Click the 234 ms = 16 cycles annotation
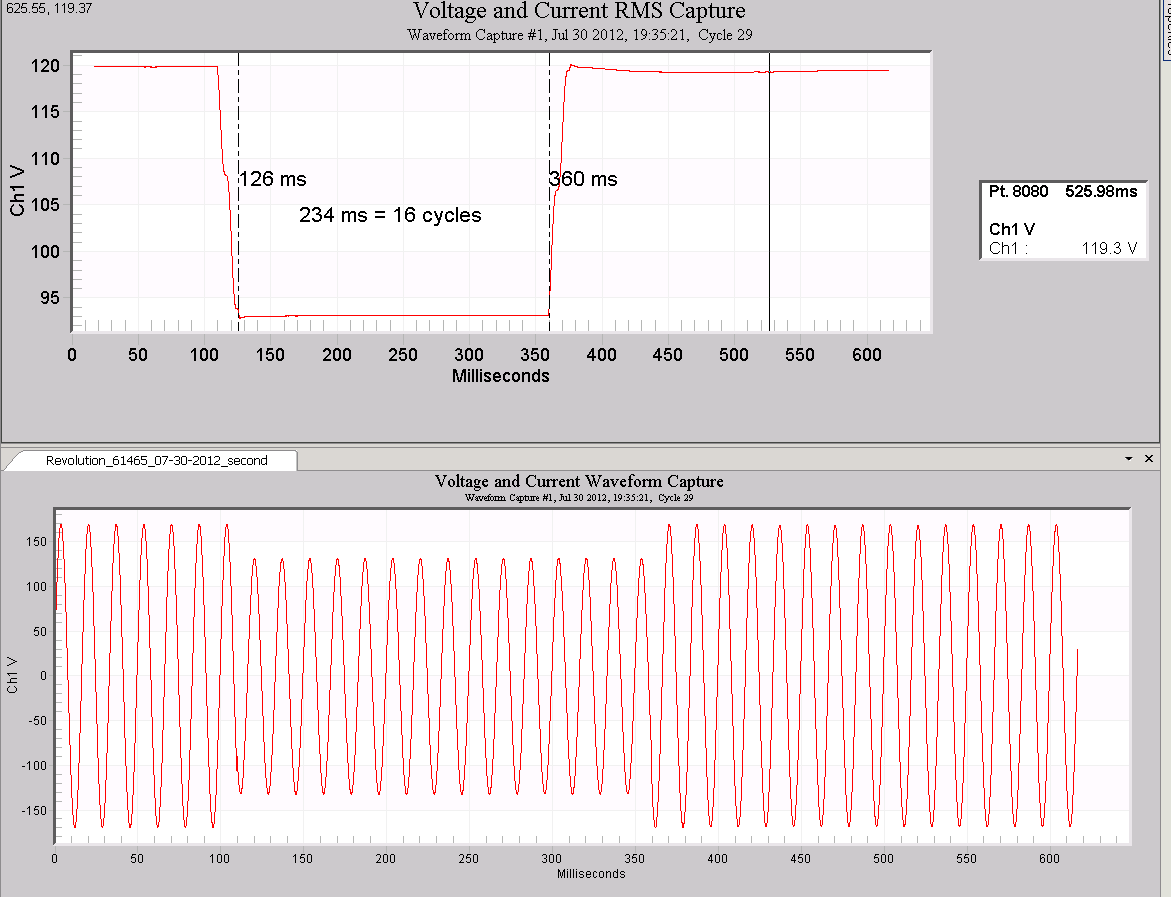This screenshot has height=897, width=1171. [x=390, y=215]
